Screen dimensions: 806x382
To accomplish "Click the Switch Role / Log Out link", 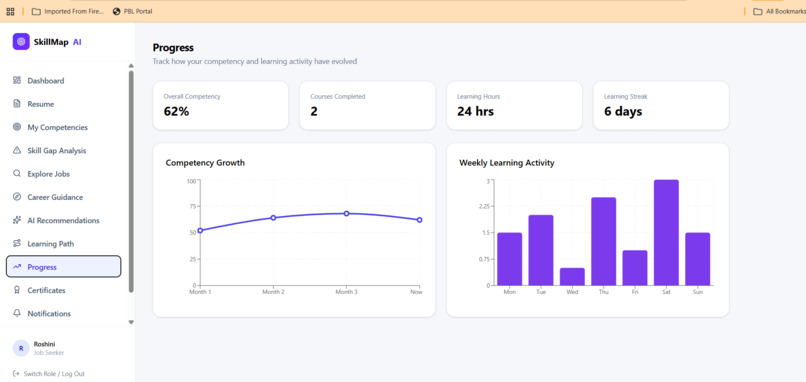I will coord(49,374).
